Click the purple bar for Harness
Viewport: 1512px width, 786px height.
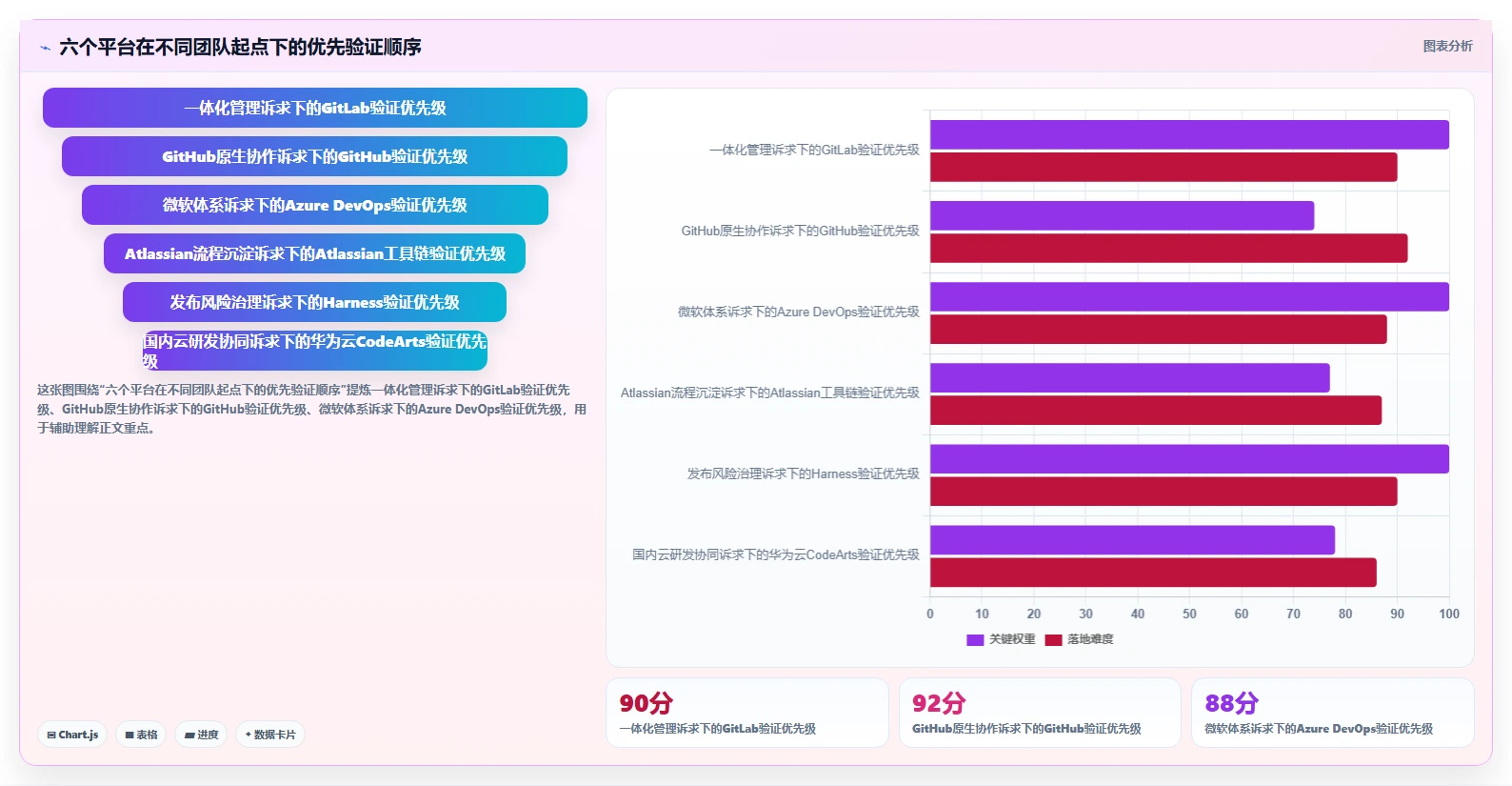(1189, 458)
